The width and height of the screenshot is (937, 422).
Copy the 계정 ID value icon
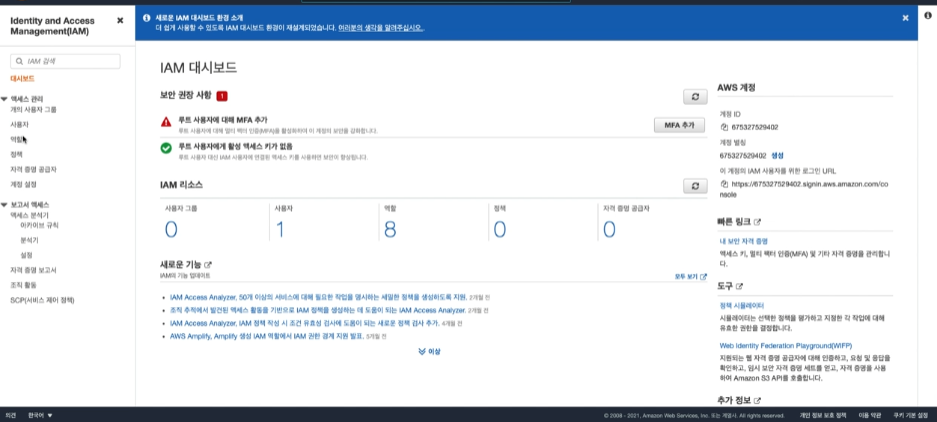[724, 127]
